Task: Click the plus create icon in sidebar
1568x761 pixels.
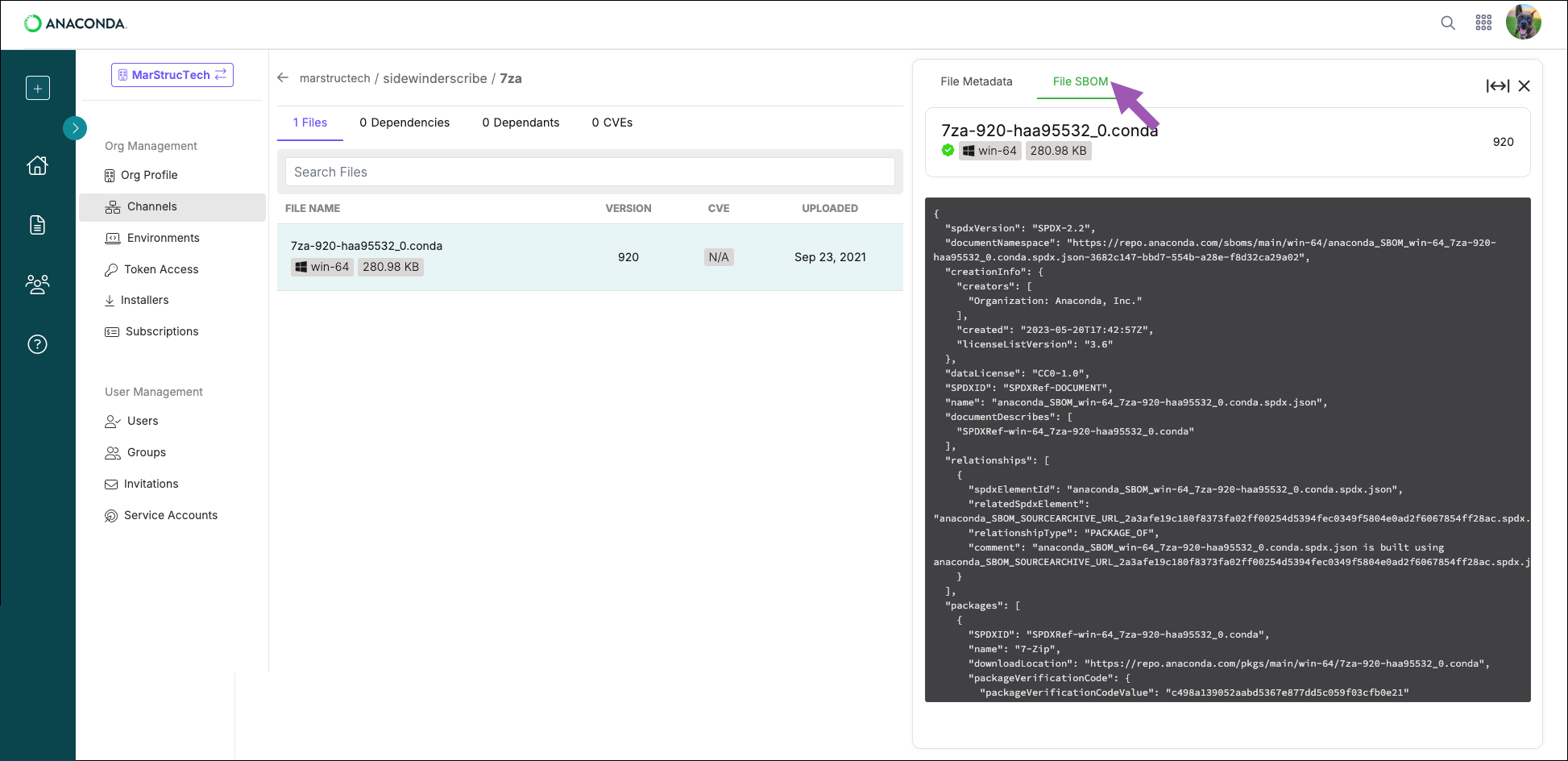Action: pos(38,88)
